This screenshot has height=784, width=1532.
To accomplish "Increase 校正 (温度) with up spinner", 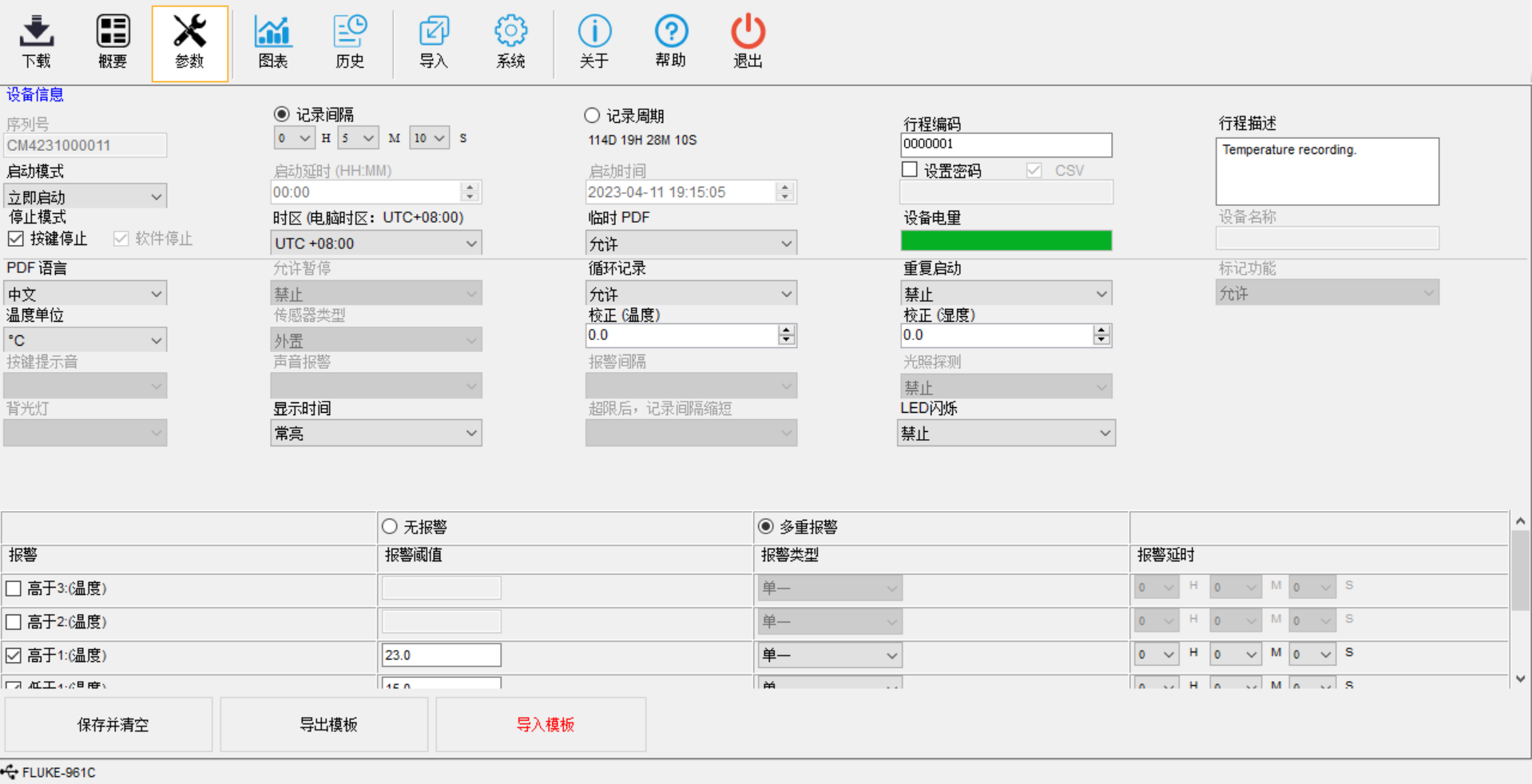I will click(787, 330).
